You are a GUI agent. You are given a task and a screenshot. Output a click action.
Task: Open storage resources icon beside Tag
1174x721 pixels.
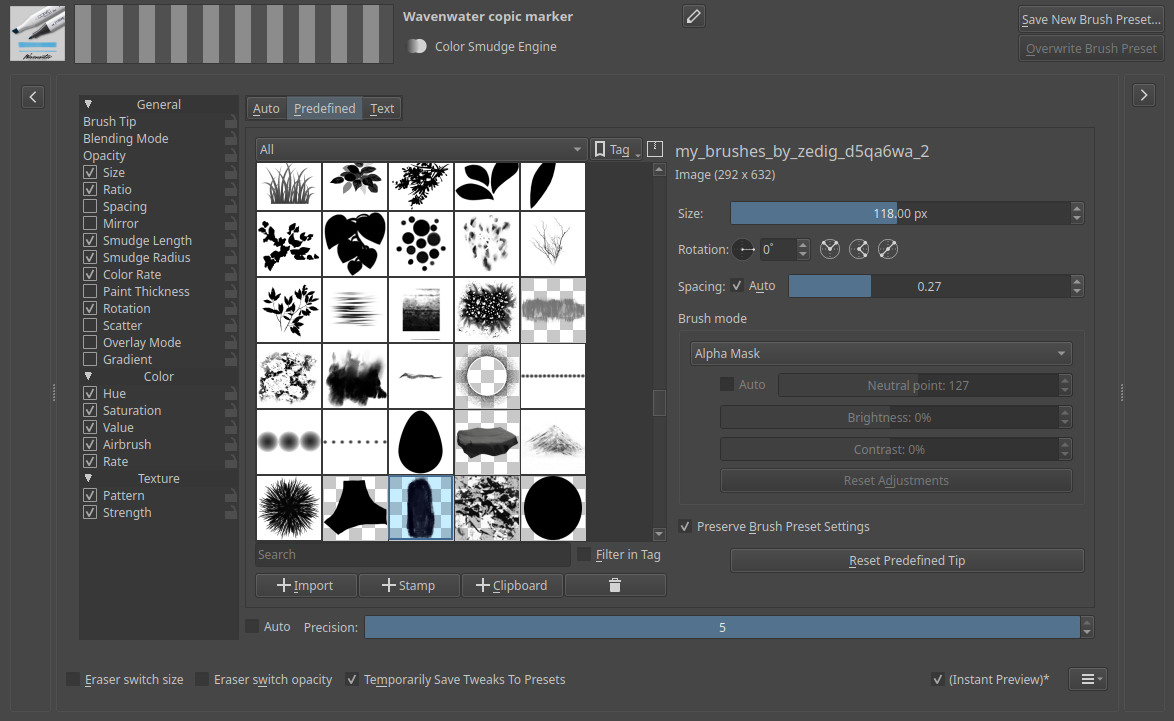(x=655, y=149)
